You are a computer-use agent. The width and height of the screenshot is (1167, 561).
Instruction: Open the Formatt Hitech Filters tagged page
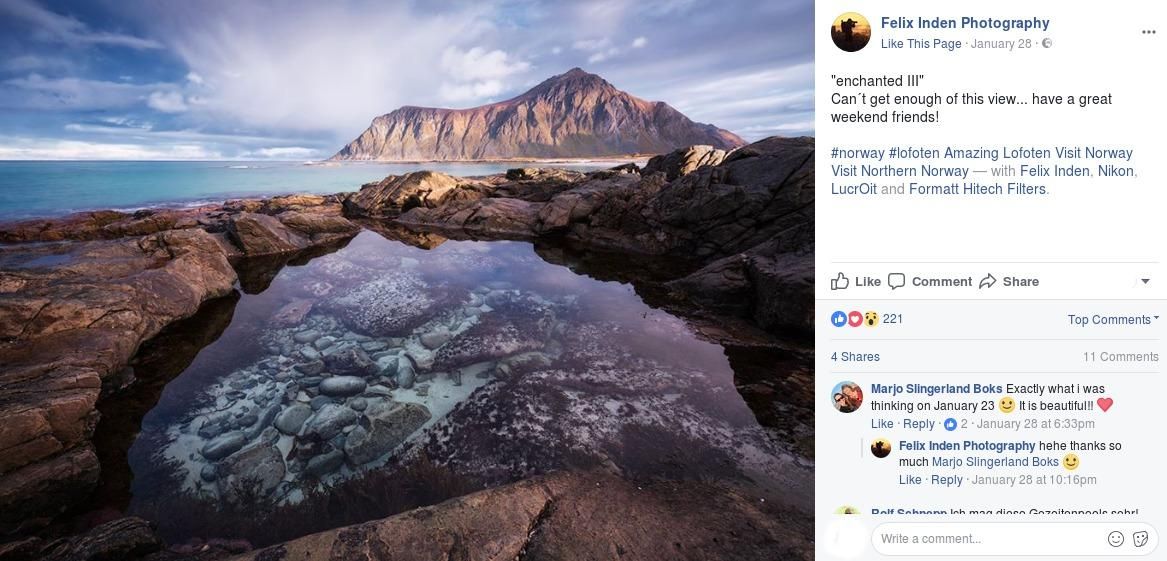pyautogui.click(x=977, y=189)
